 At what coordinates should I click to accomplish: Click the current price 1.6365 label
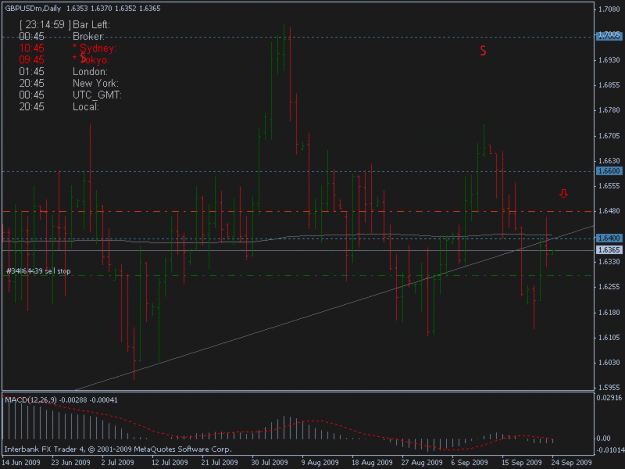(609, 250)
